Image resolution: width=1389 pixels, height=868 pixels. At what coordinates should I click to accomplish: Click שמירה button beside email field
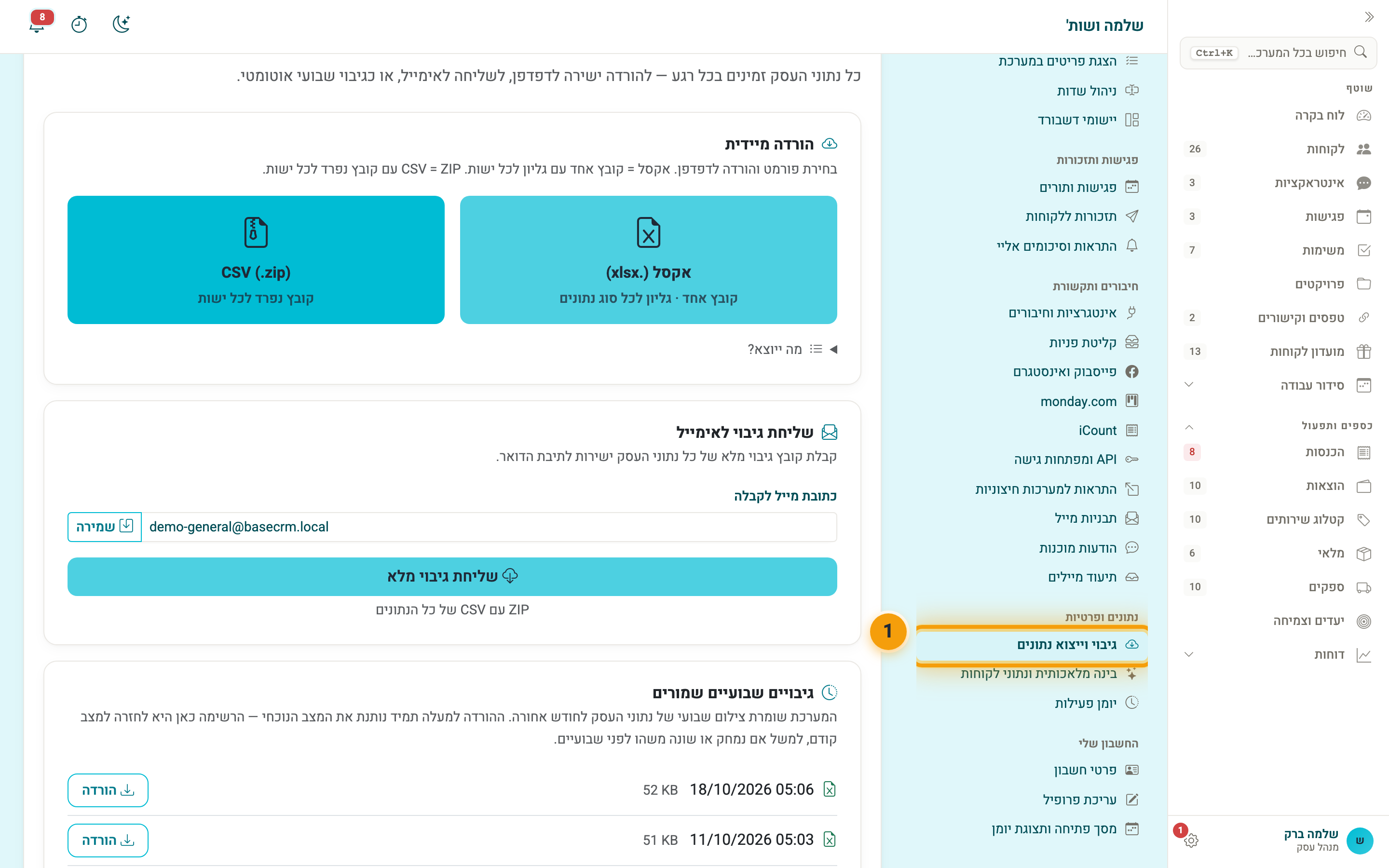(105, 527)
